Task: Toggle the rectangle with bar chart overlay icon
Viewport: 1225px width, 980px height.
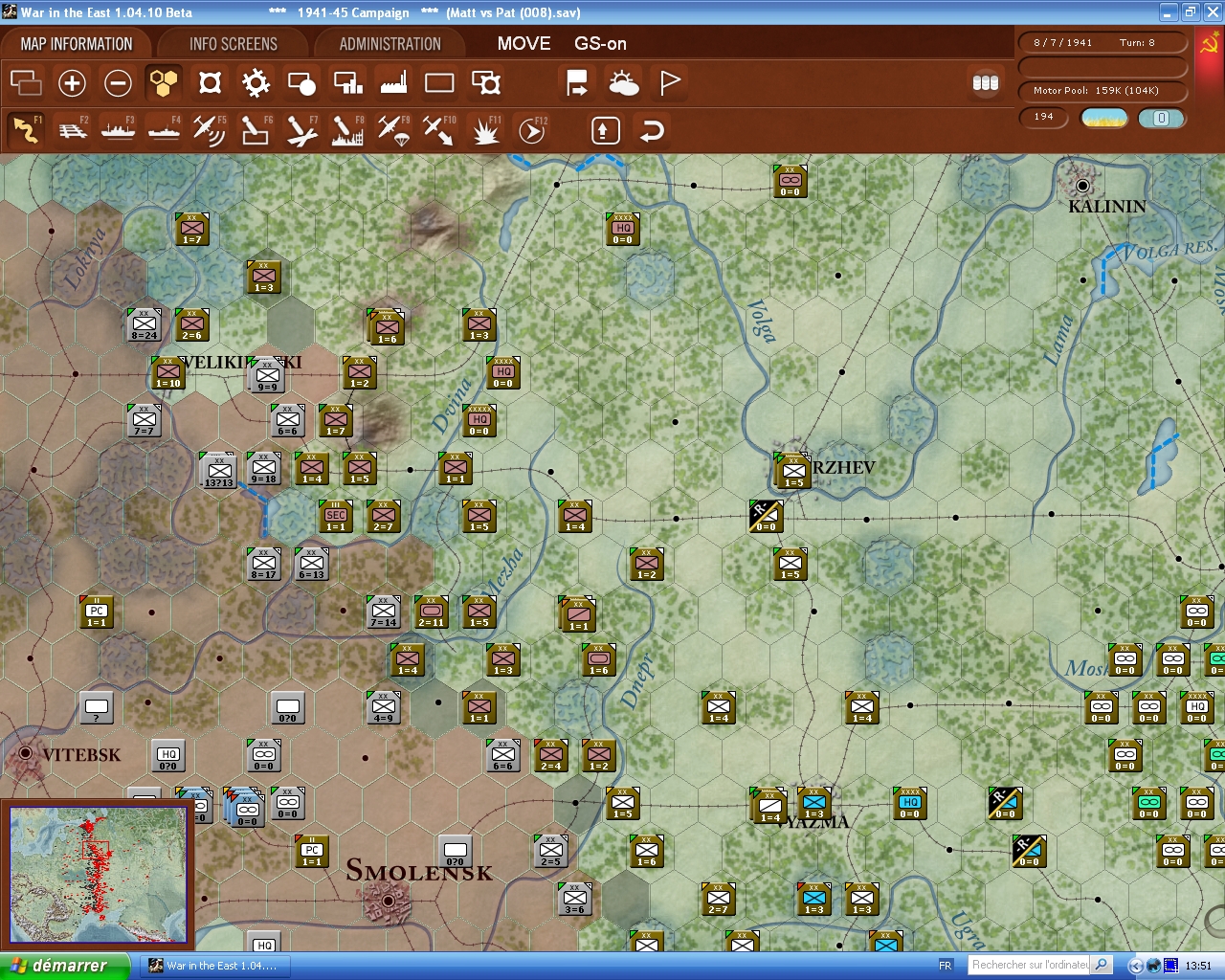Action: point(347,83)
